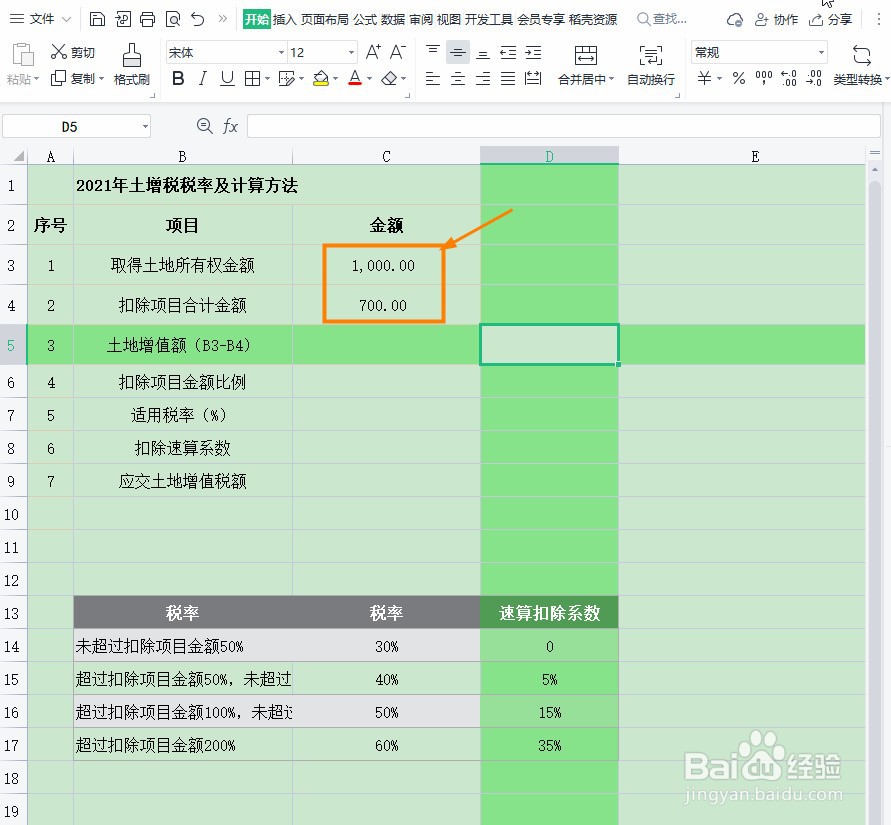Toggle italic formatting on
891x825 pixels.
[x=203, y=78]
